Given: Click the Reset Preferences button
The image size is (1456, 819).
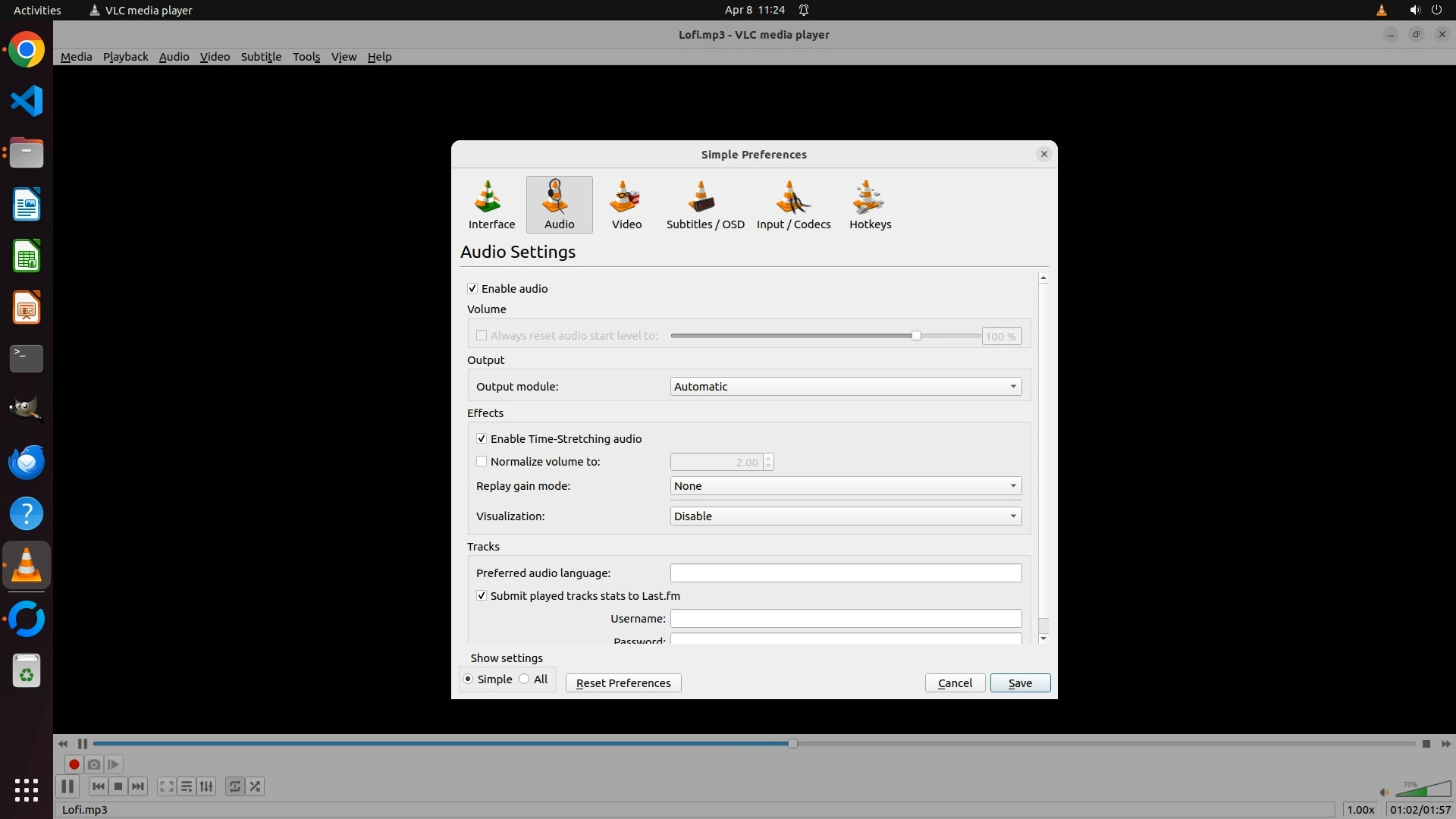Looking at the screenshot, I should point(623,683).
